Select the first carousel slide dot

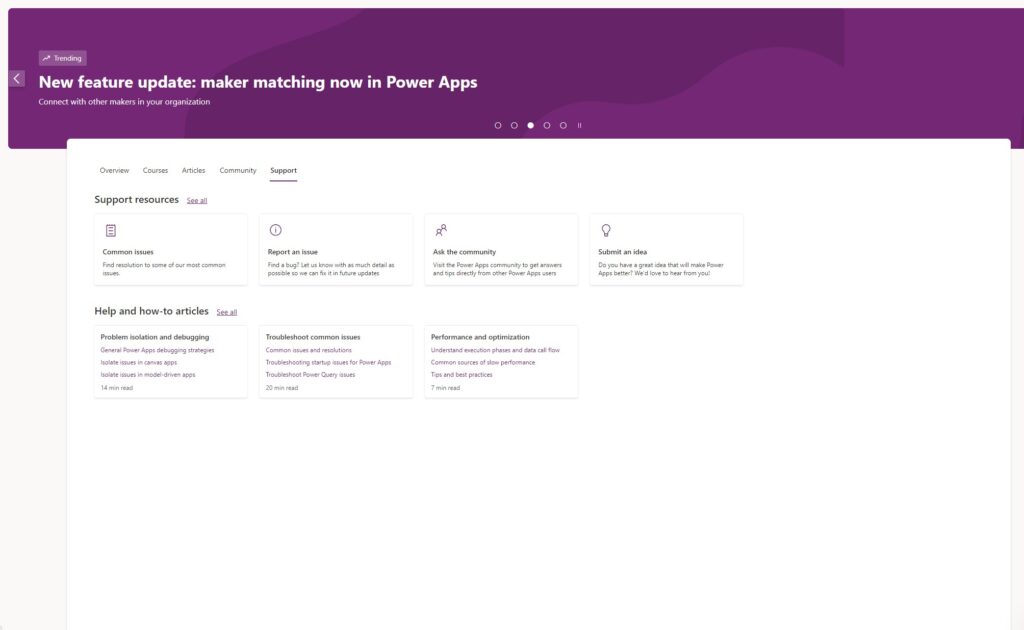point(498,126)
